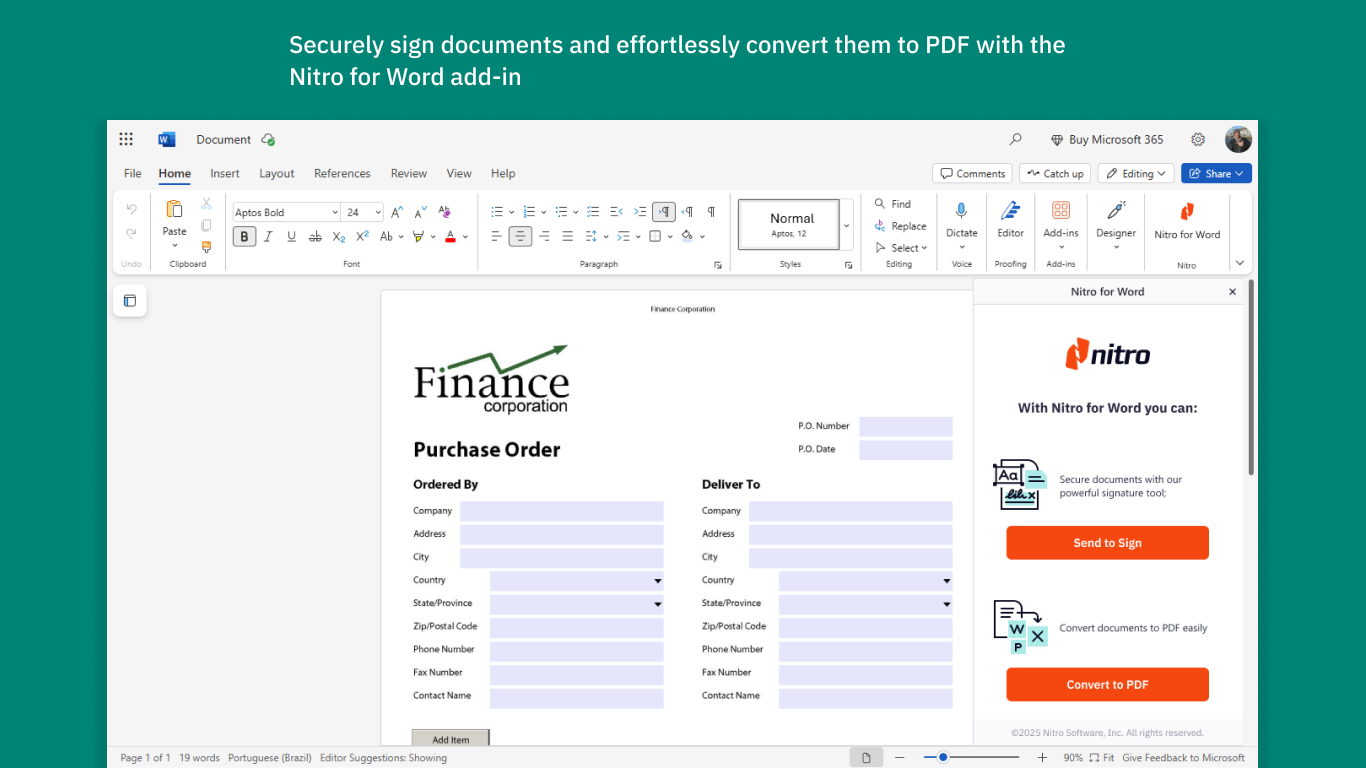Viewport: 1366px width, 768px height.
Task: Apply subscript formatting
Action: point(339,237)
